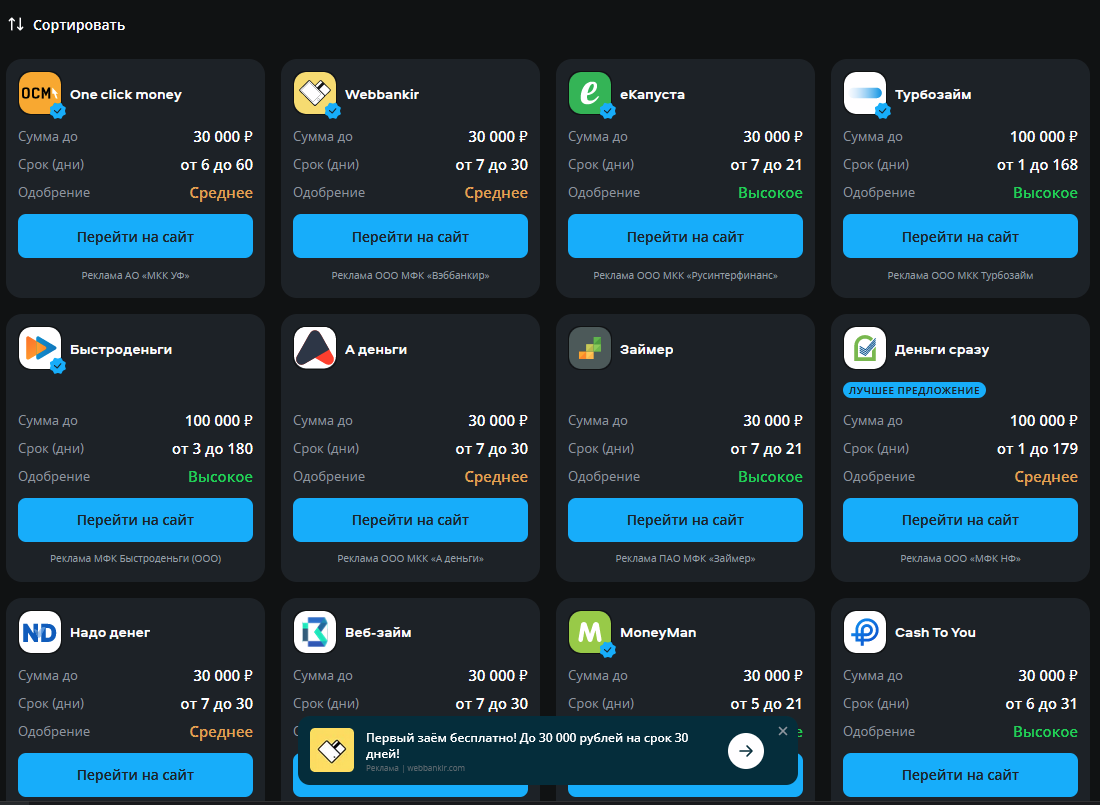Click the еКапуста green logo
1100x805 pixels.
pyautogui.click(x=589, y=93)
